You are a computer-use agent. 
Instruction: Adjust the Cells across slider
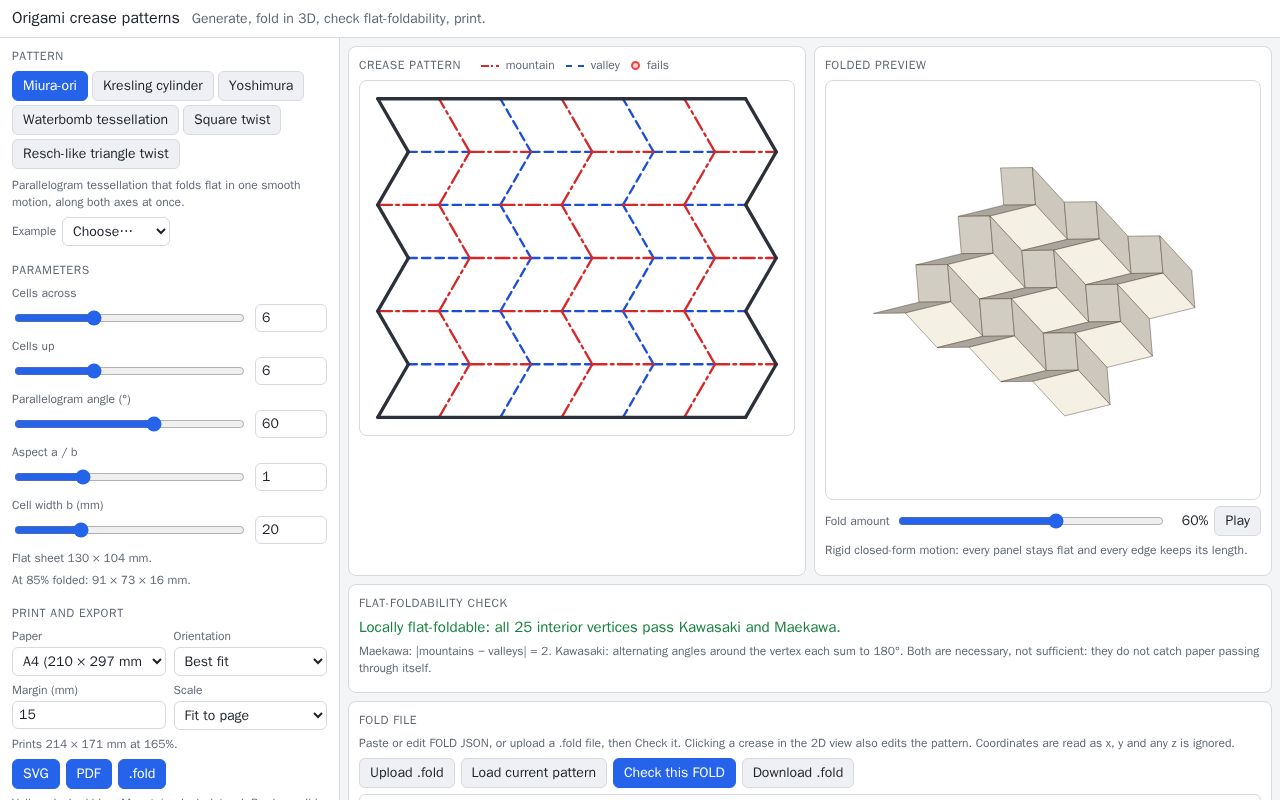click(x=129, y=318)
